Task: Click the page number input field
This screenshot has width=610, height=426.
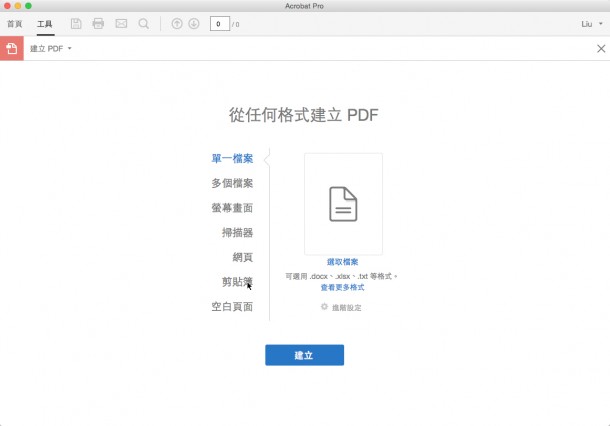Action: (218, 23)
